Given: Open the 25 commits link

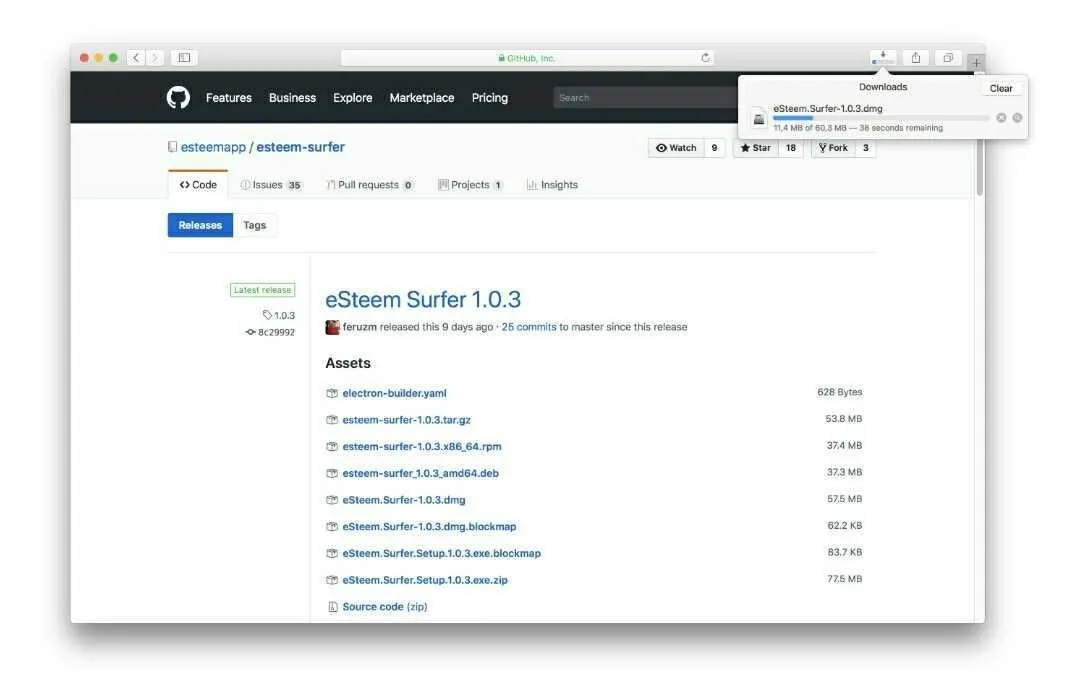Looking at the screenshot, I should (528, 327).
